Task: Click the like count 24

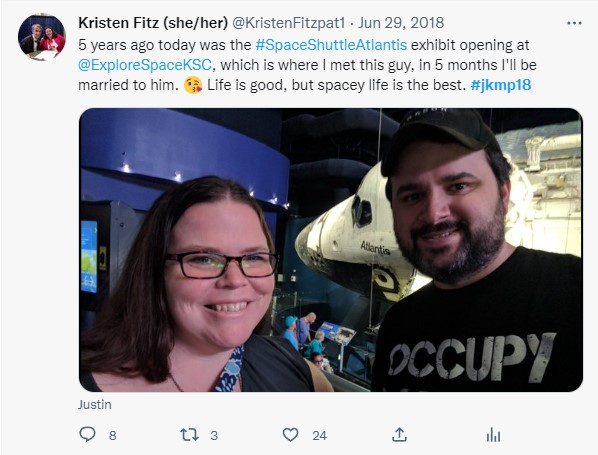Action: (319, 435)
